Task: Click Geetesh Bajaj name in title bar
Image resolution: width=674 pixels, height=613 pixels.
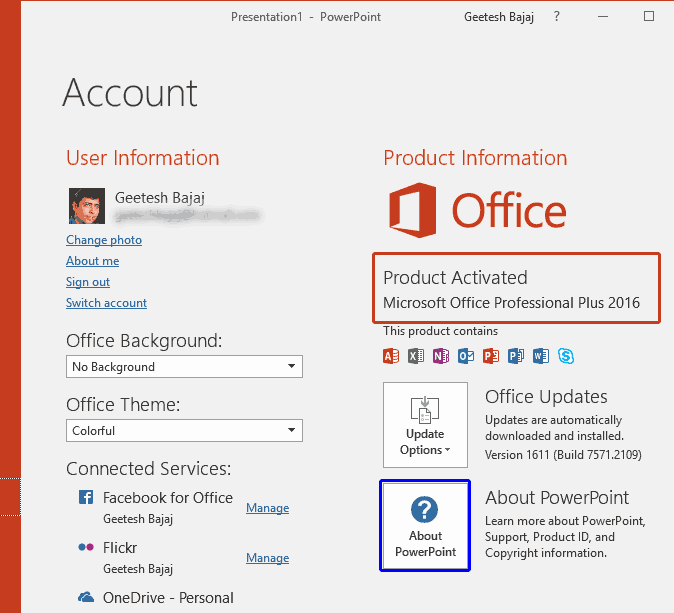Action: coord(499,17)
